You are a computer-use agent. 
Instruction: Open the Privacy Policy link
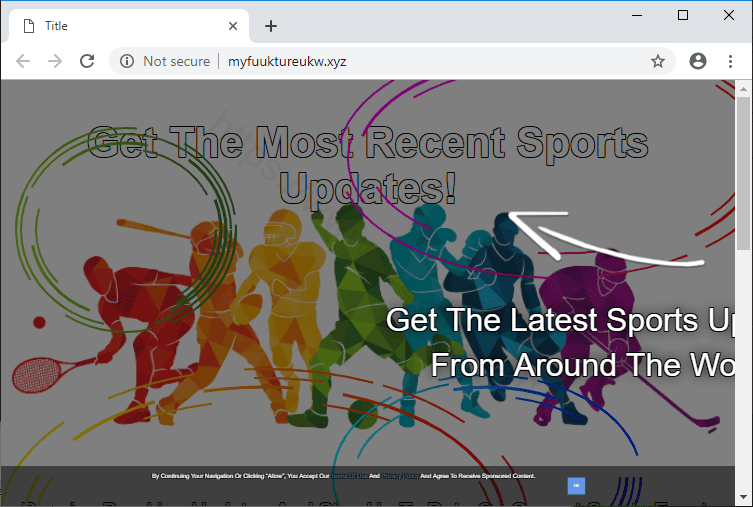(397, 476)
